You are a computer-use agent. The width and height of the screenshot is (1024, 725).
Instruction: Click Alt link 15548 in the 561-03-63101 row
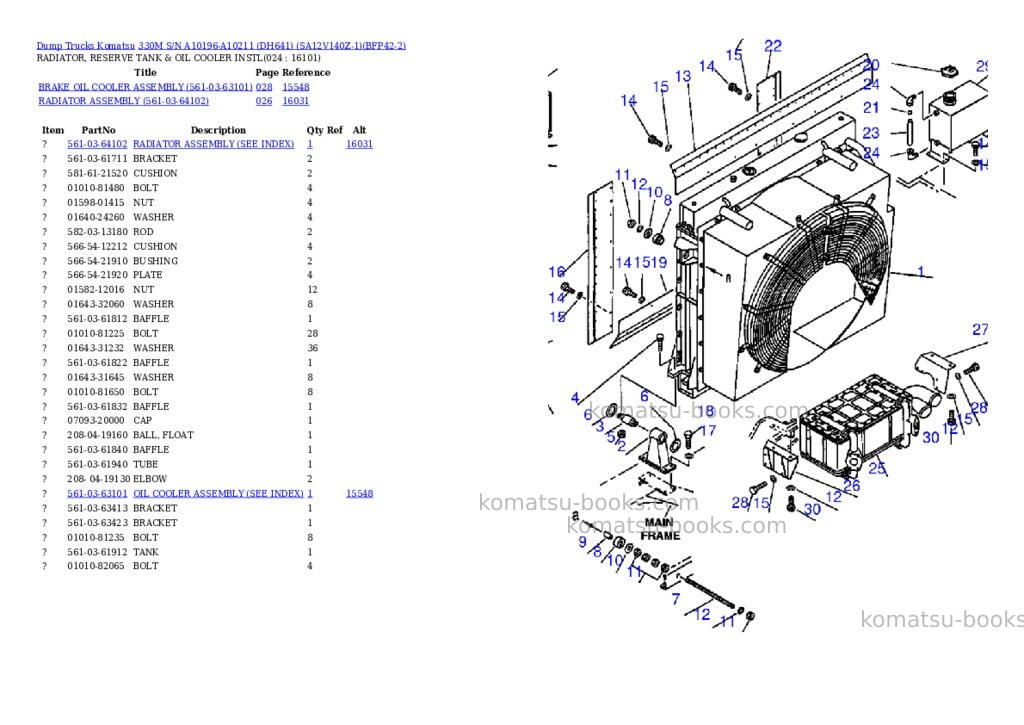coord(359,494)
